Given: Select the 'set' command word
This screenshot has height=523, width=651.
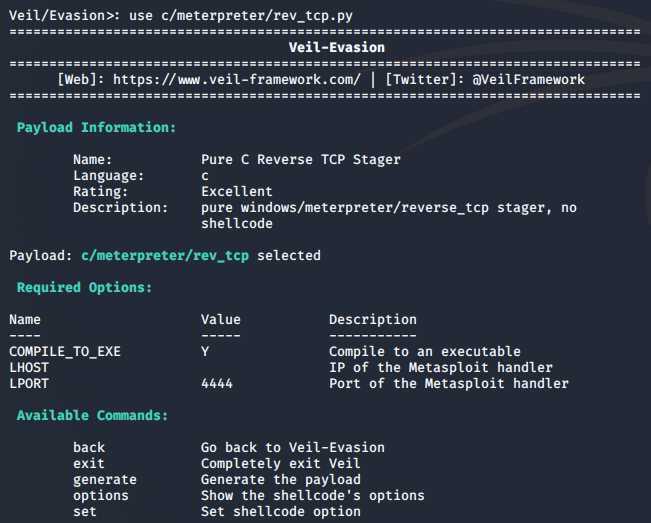Looking at the screenshot, I should click(84, 511).
